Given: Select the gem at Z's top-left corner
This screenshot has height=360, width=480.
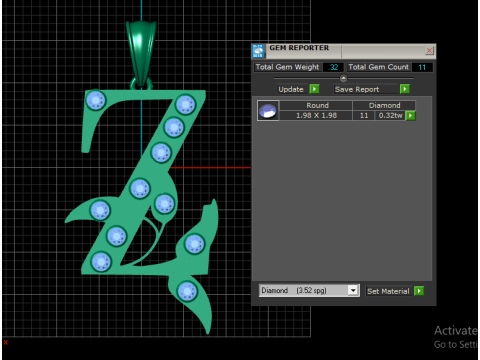Looking at the screenshot, I should tap(96, 100).
